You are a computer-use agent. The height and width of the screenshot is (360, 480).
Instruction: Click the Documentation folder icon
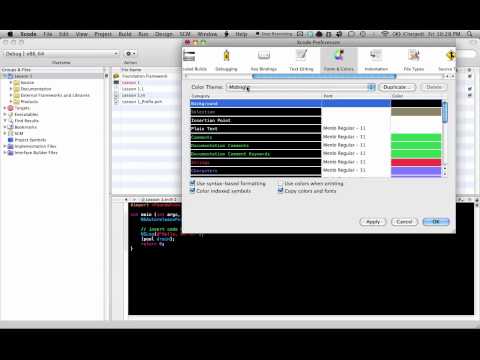pyautogui.click(x=17, y=89)
